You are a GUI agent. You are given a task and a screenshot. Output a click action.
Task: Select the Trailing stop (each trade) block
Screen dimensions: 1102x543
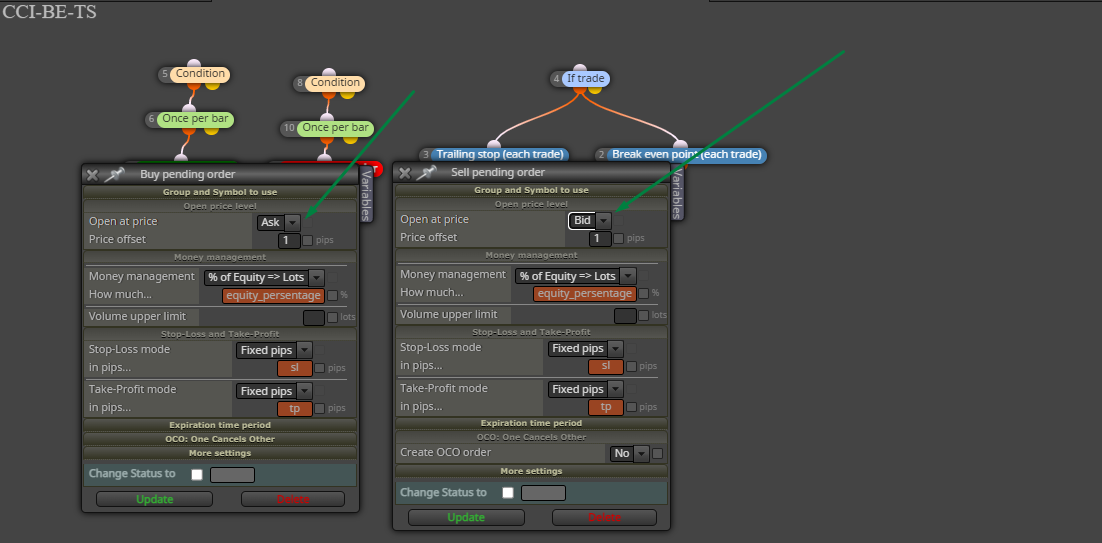click(500, 155)
